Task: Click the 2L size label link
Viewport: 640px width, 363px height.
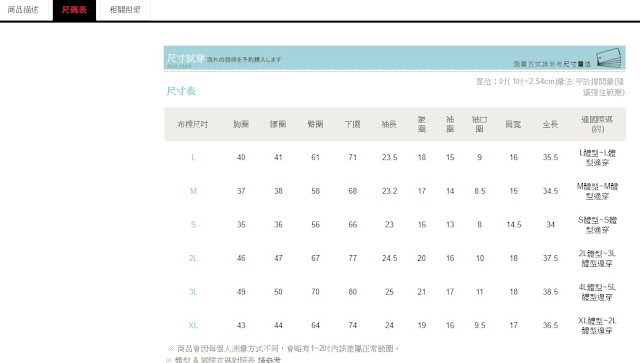Action: click(x=193, y=258)
